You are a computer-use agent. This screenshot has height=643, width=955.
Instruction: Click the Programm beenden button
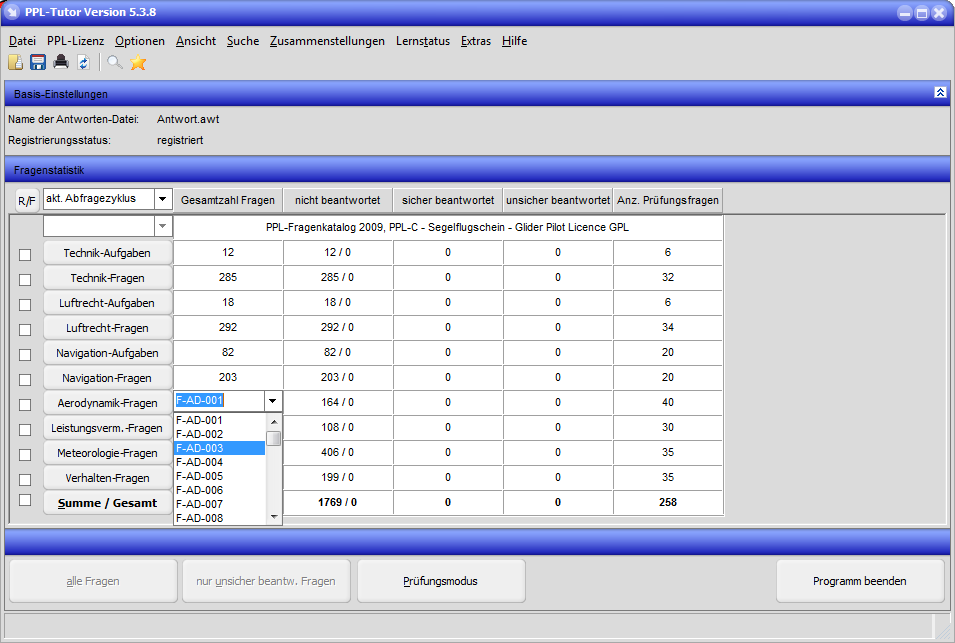coord(859,581)
